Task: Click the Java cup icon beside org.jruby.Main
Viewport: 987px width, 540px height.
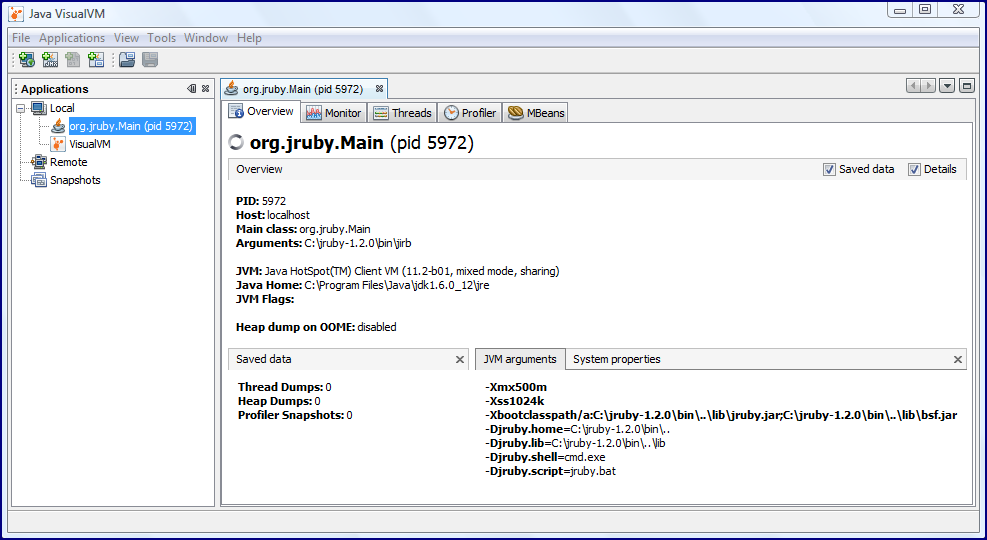Action: coord(59,126)
